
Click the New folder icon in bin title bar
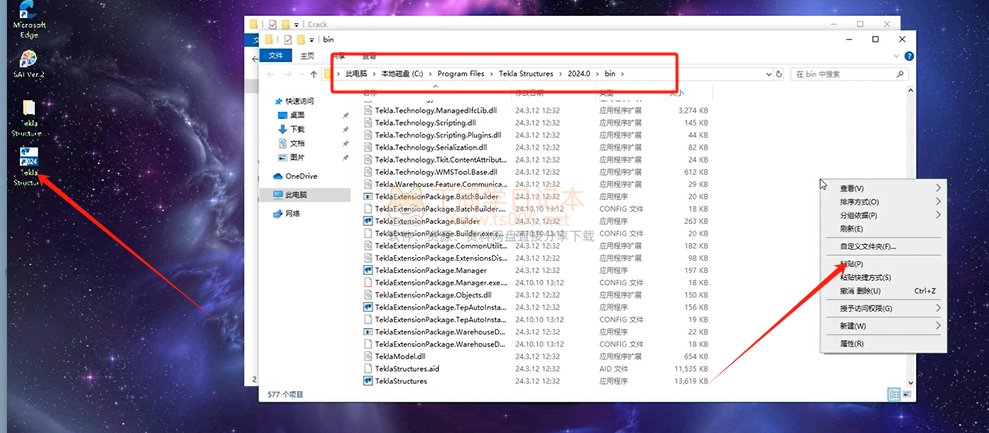[x=301, y=39]
